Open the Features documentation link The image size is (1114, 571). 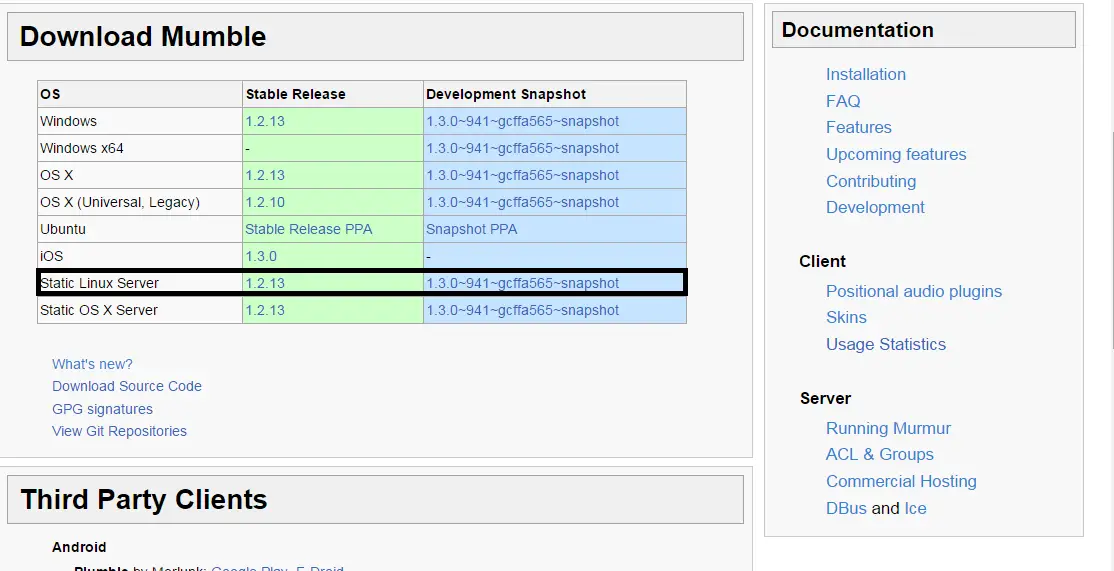pyautogui.click(x=858, y=128)
